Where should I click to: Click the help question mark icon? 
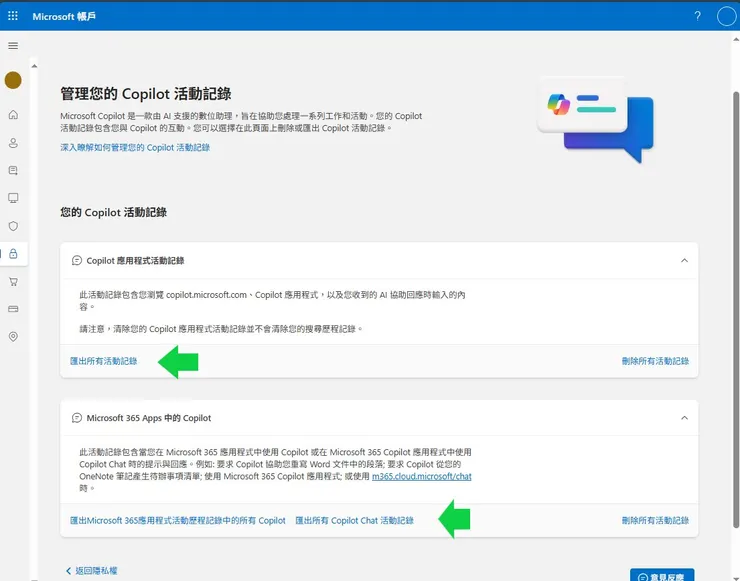coord(697,16)
